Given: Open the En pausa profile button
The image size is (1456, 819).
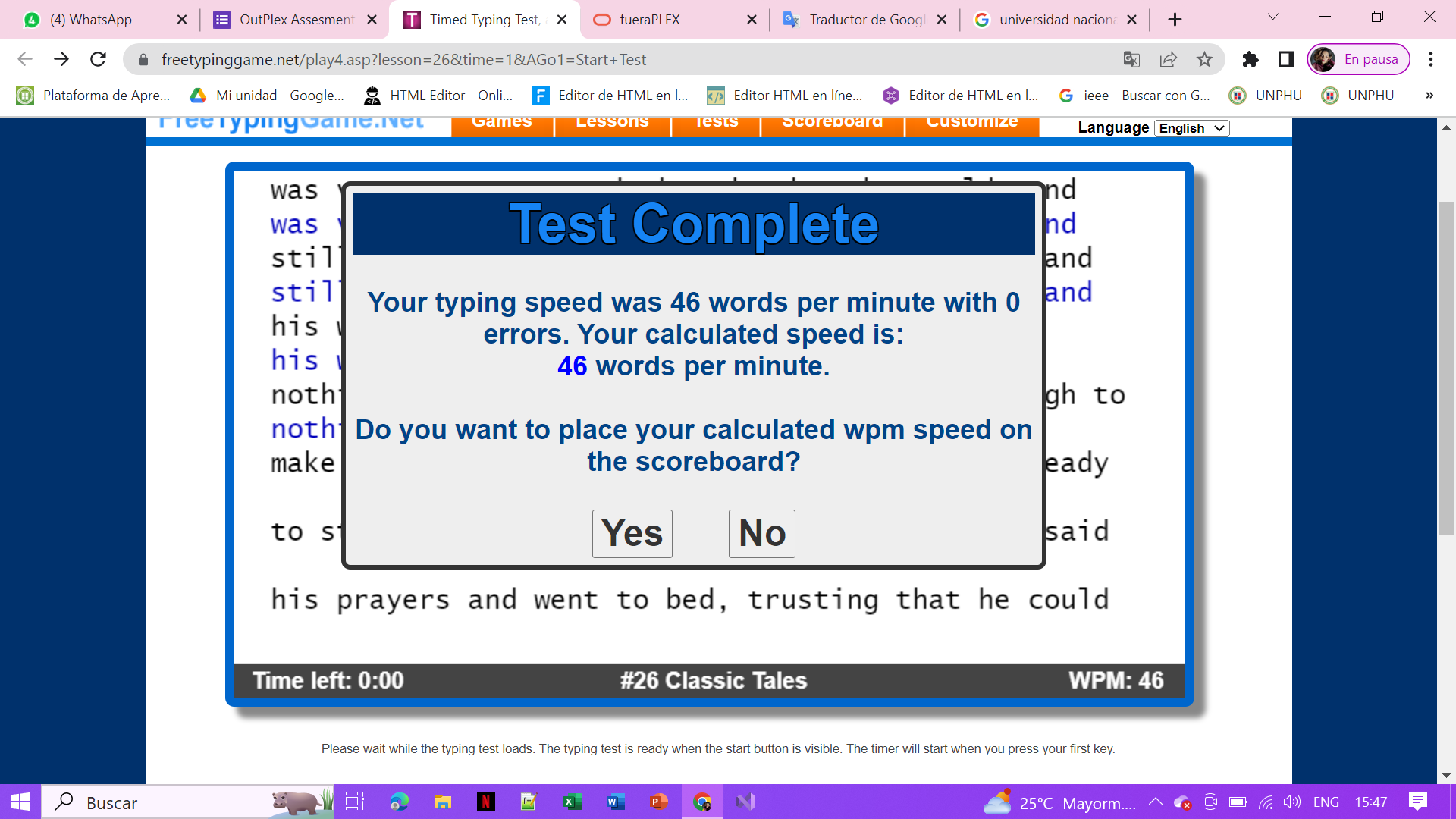Looking at the screenshot, I should tap(1358, 59).
